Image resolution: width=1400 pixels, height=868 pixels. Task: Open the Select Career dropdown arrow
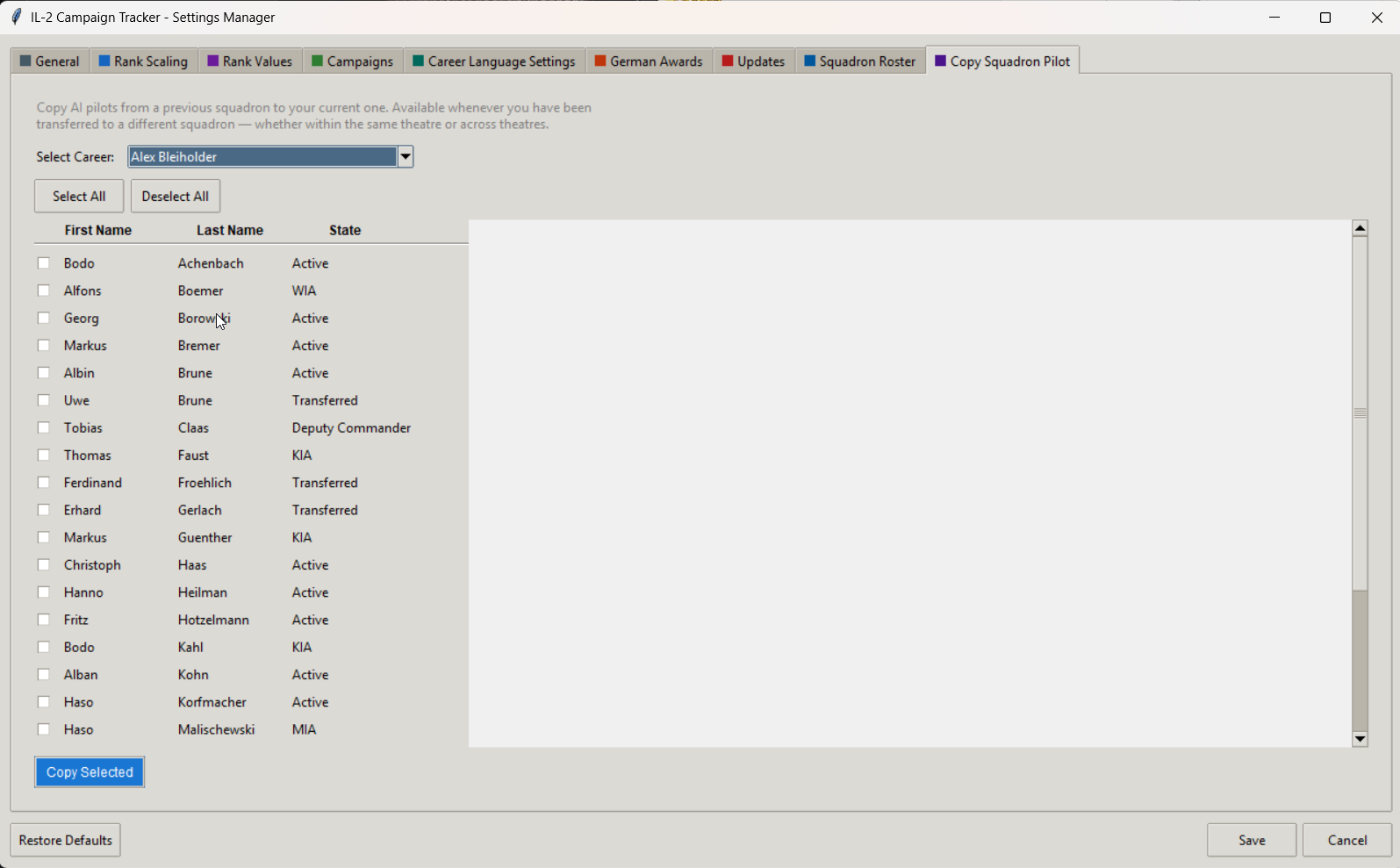(406, 157)
